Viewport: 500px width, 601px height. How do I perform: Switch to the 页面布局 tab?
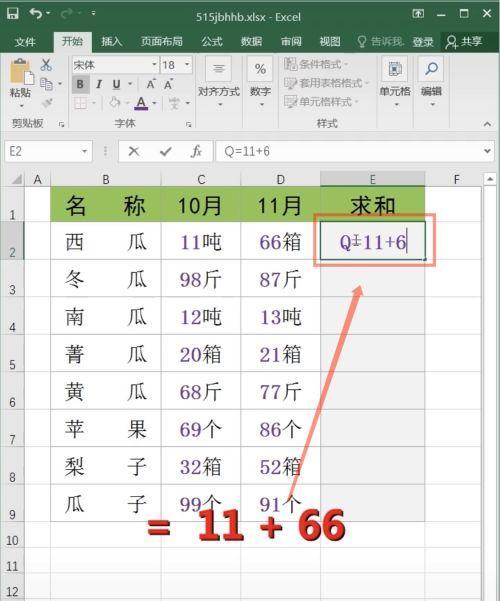(161, 41)
